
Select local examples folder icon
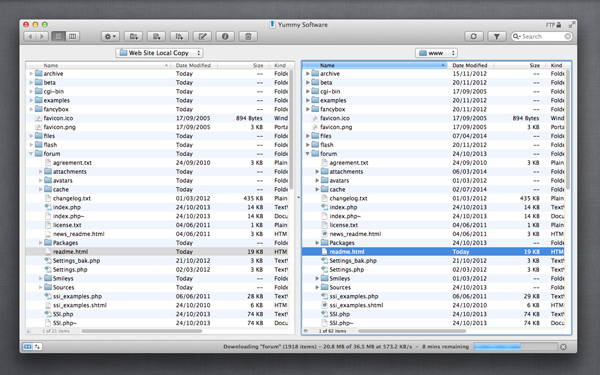(38, 100)
